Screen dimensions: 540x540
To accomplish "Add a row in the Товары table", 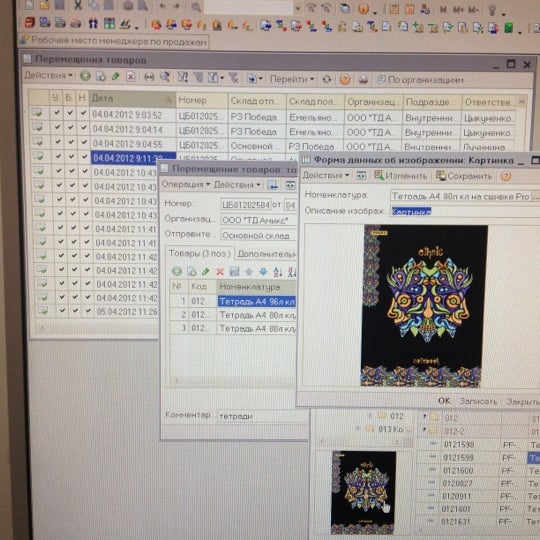I will pos(177,271).
